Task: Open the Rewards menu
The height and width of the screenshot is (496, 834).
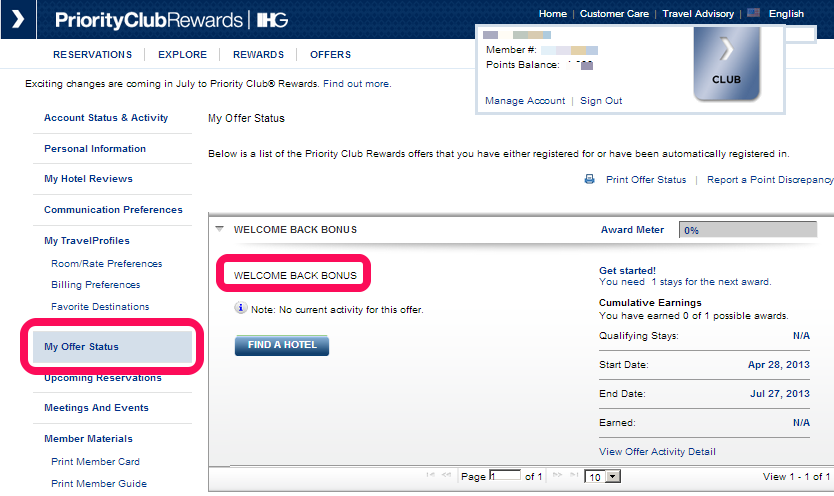Action: click(258, 55)
